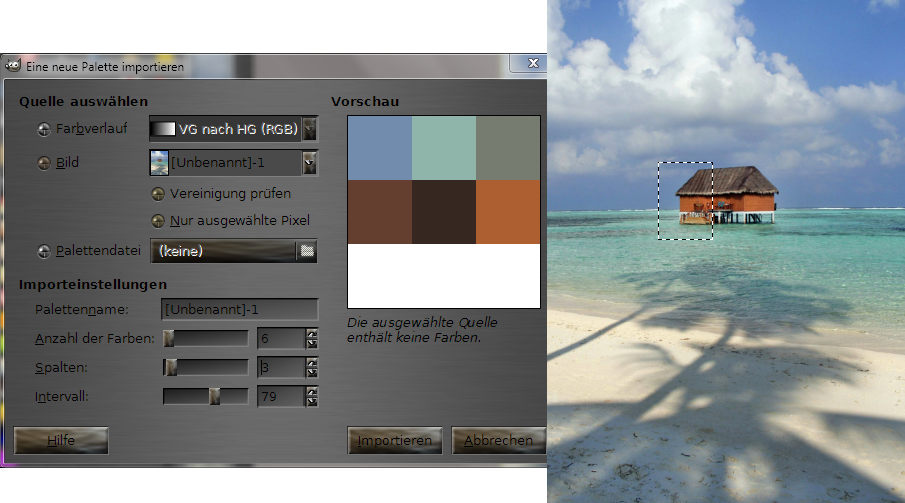Click the Intervall value field showing 79
905x503 pixels.
[281, 396]
